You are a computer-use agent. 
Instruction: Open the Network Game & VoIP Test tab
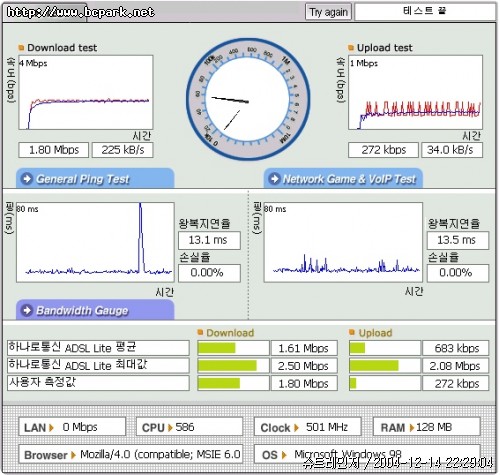tap(343, 179)
